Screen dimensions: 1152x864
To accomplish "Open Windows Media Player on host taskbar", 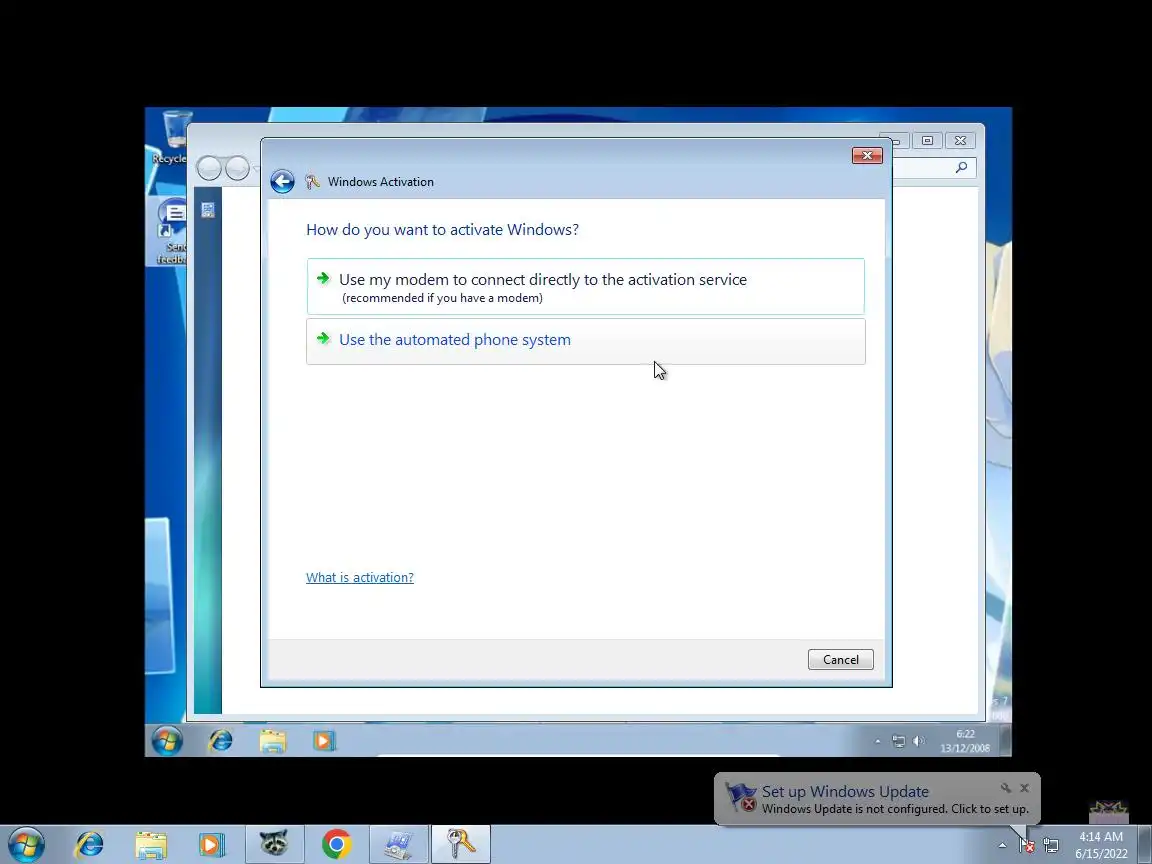I will pos(212,844).
